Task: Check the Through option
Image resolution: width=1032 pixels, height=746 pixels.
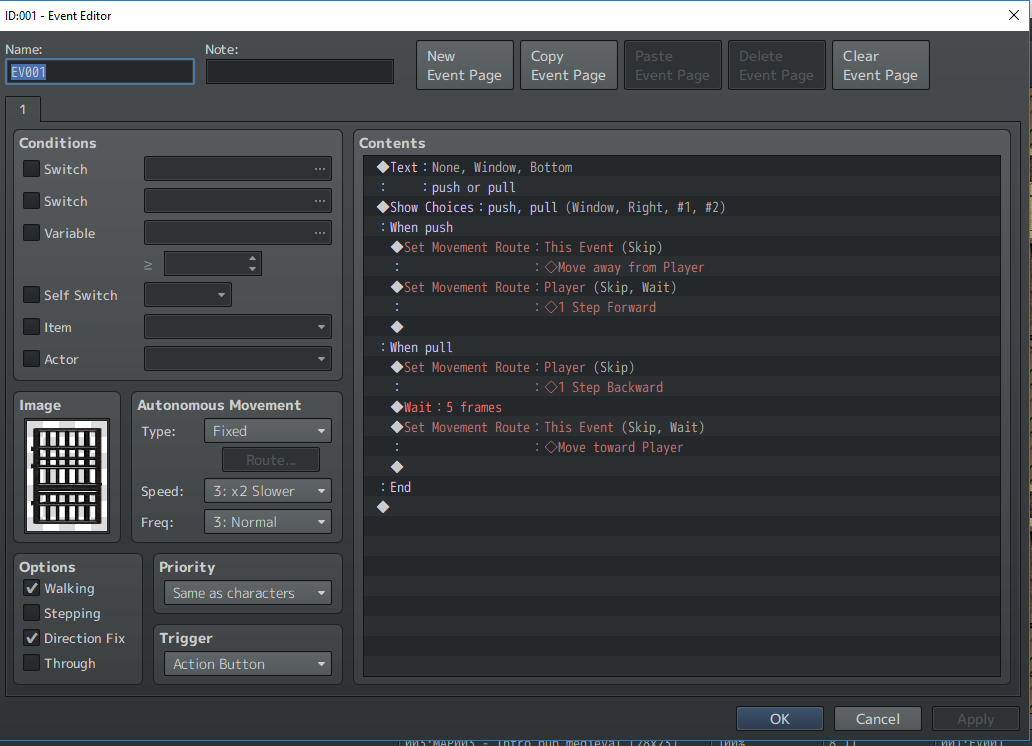Action: (x=31, y=663)
